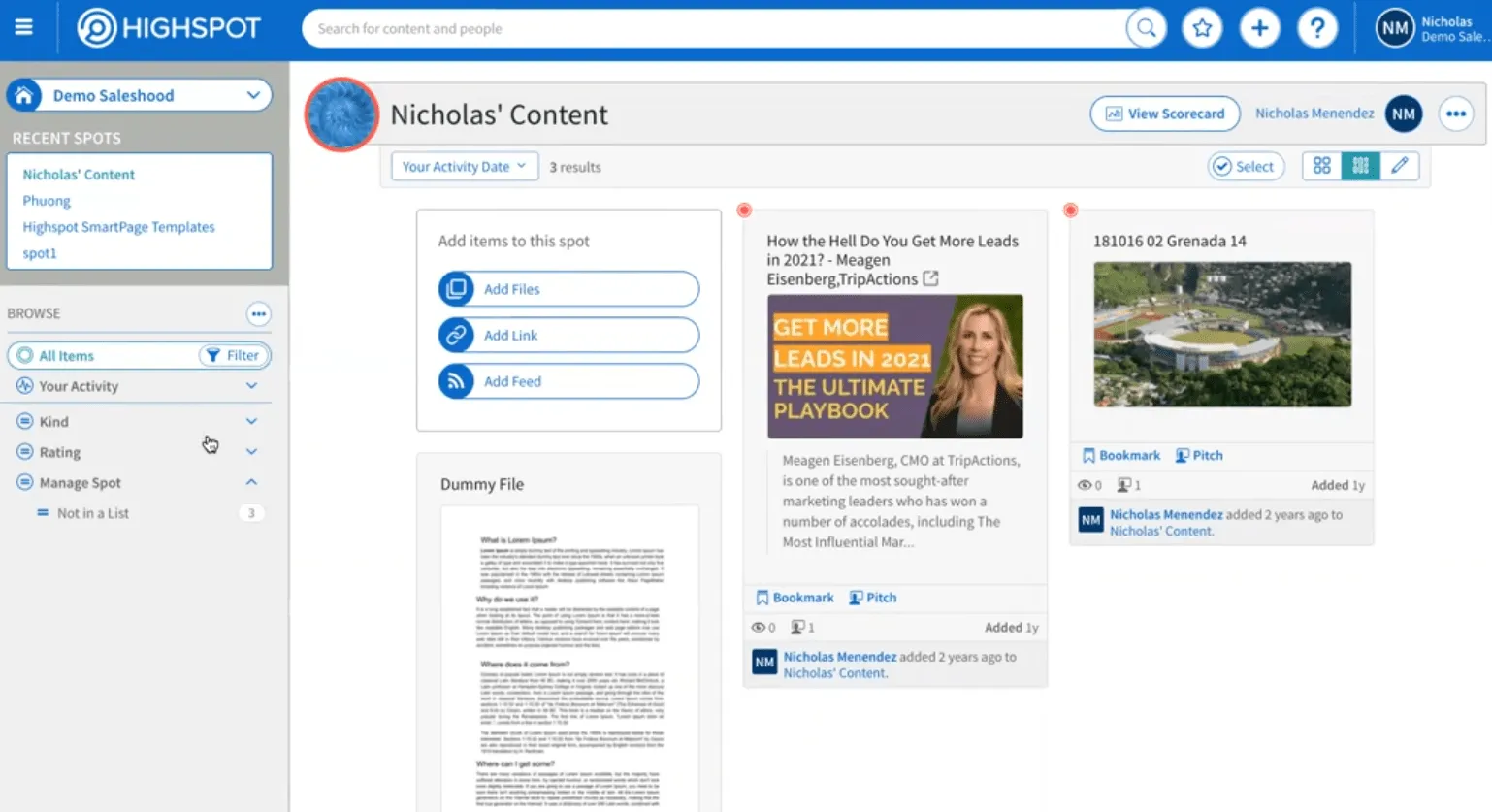Screen dimensions: 1492x812
Task: Pitch the Leads in 2021 item
Action: click(x=873, y=598)
